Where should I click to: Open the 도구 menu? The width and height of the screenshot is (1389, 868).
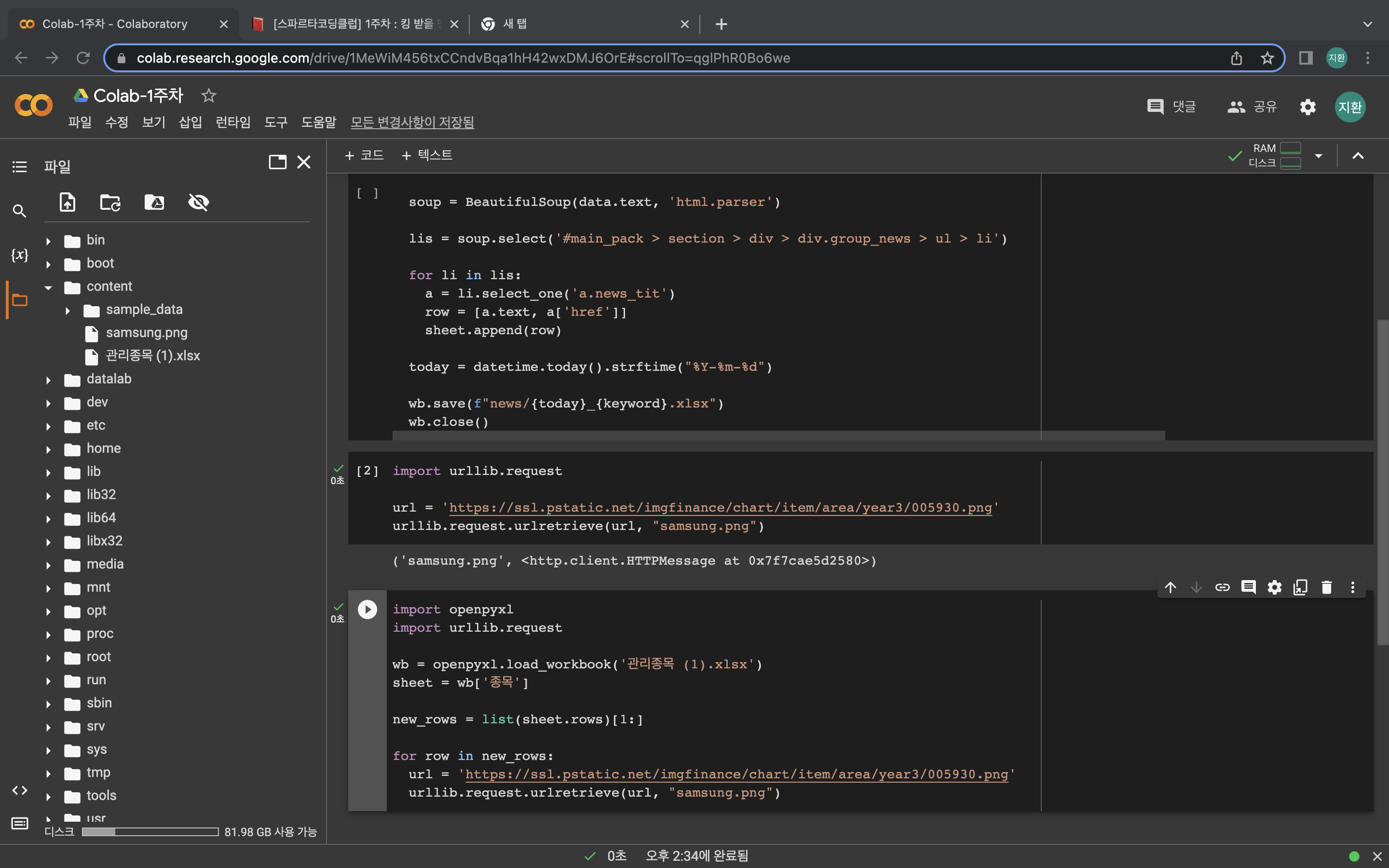(275, 122)
